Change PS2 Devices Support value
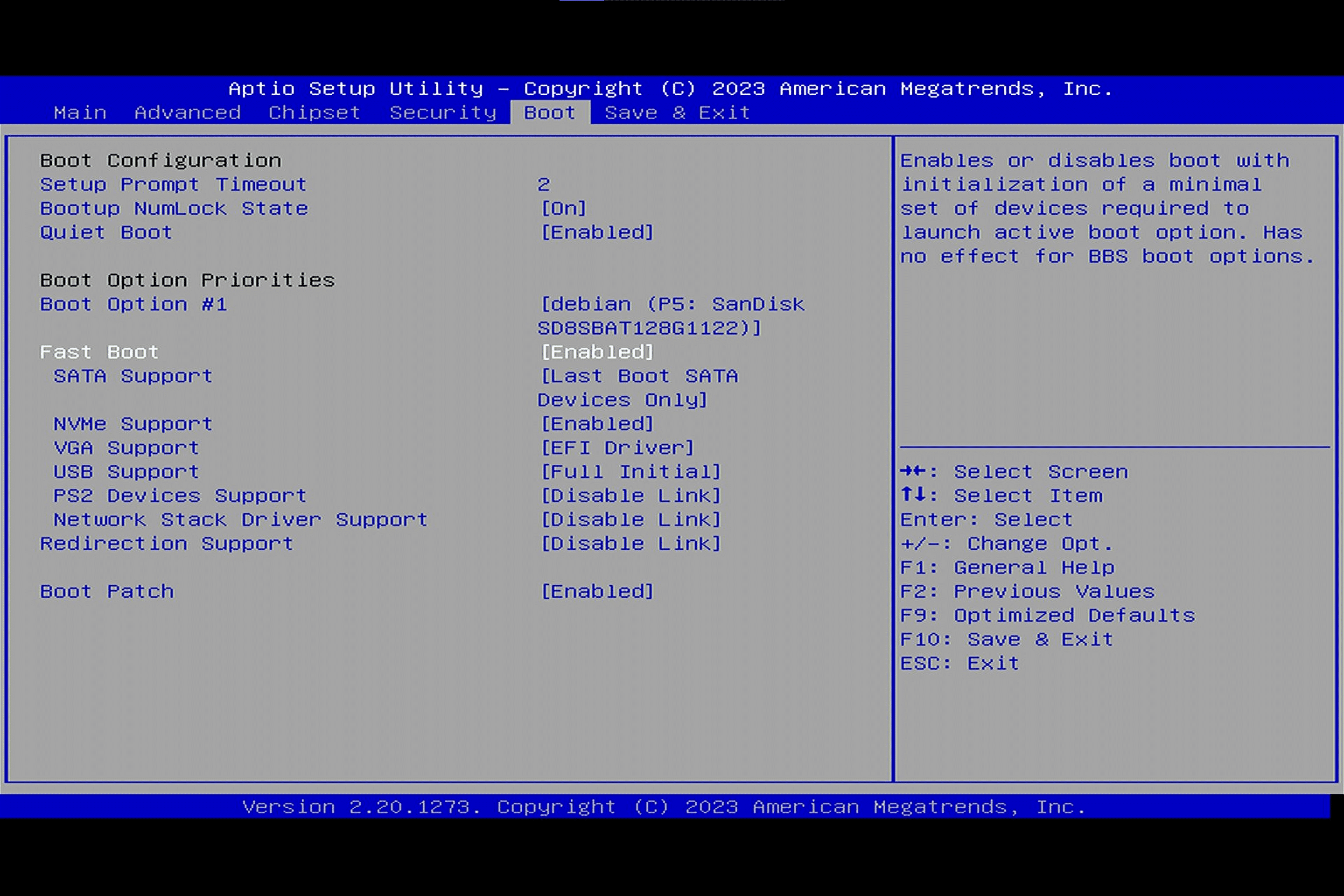This screenshot has width=1344, height=896. point(631,496)
